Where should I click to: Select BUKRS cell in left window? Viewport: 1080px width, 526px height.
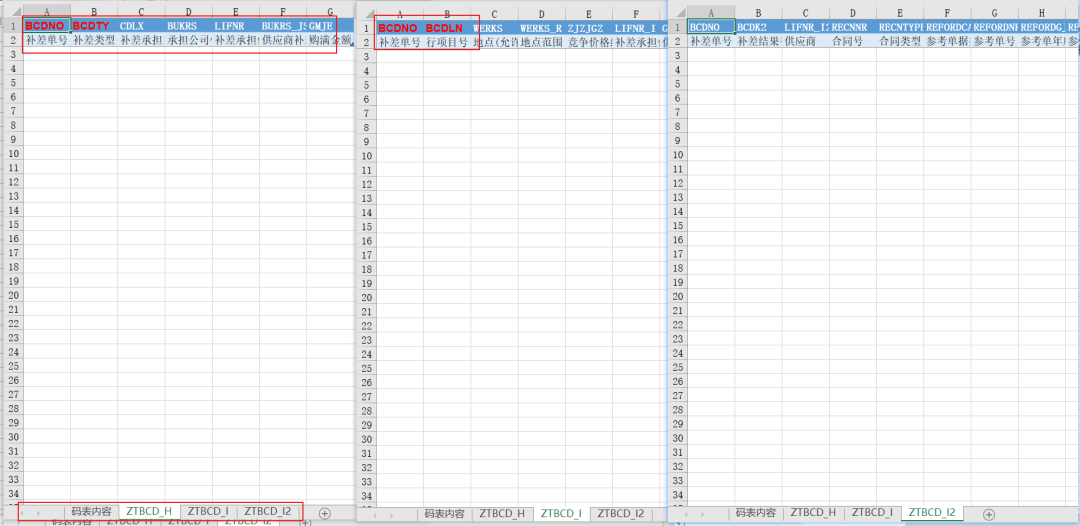[188, 26]
